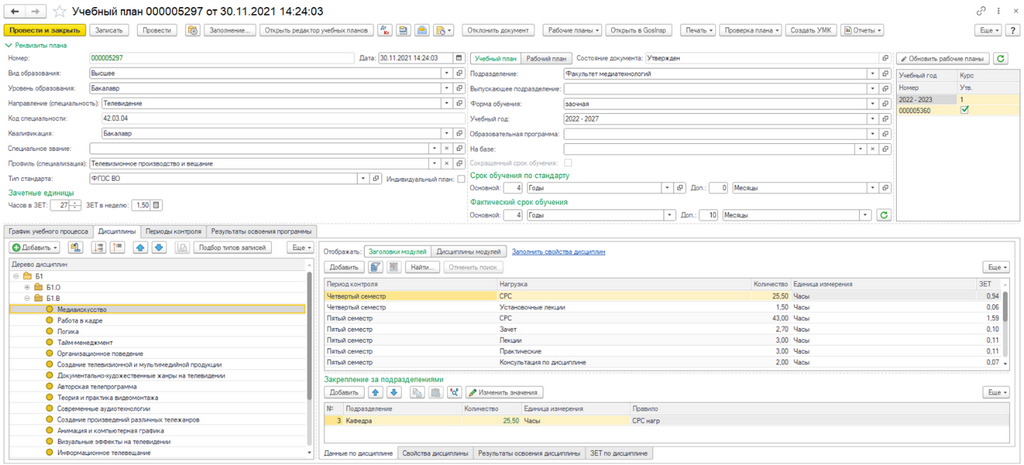Show Дисциплины модулей view

pyautogui.click(x=470, y=251)
